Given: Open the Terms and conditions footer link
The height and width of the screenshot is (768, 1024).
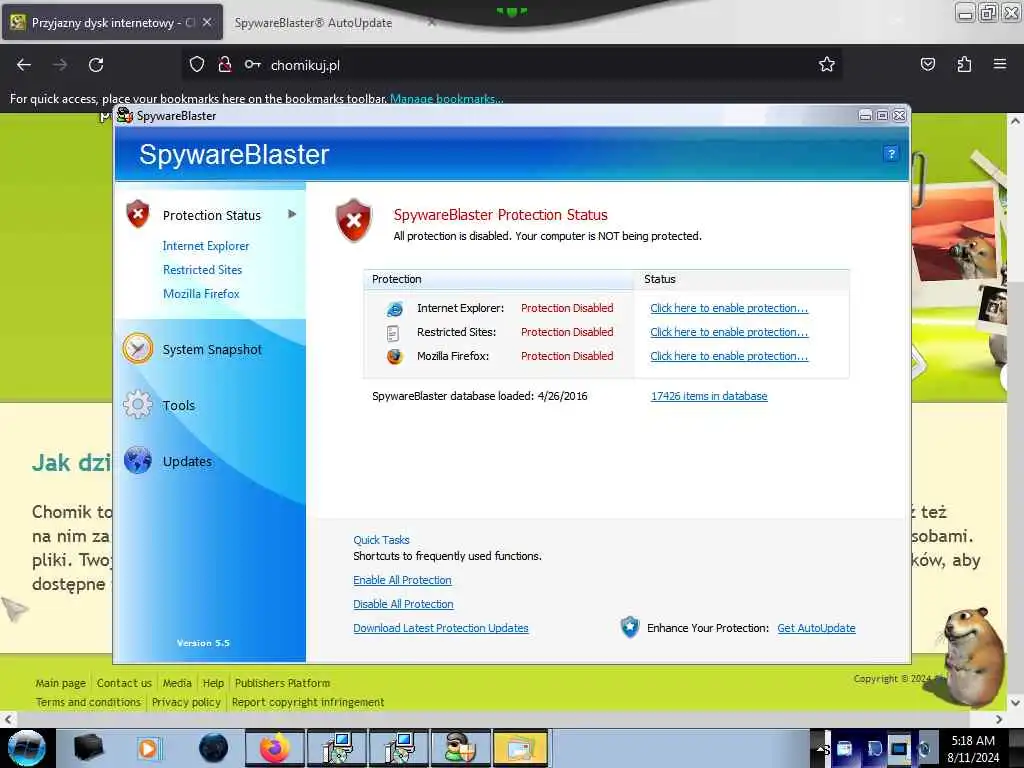Looking at the screenshot, I should click(88, 702).
